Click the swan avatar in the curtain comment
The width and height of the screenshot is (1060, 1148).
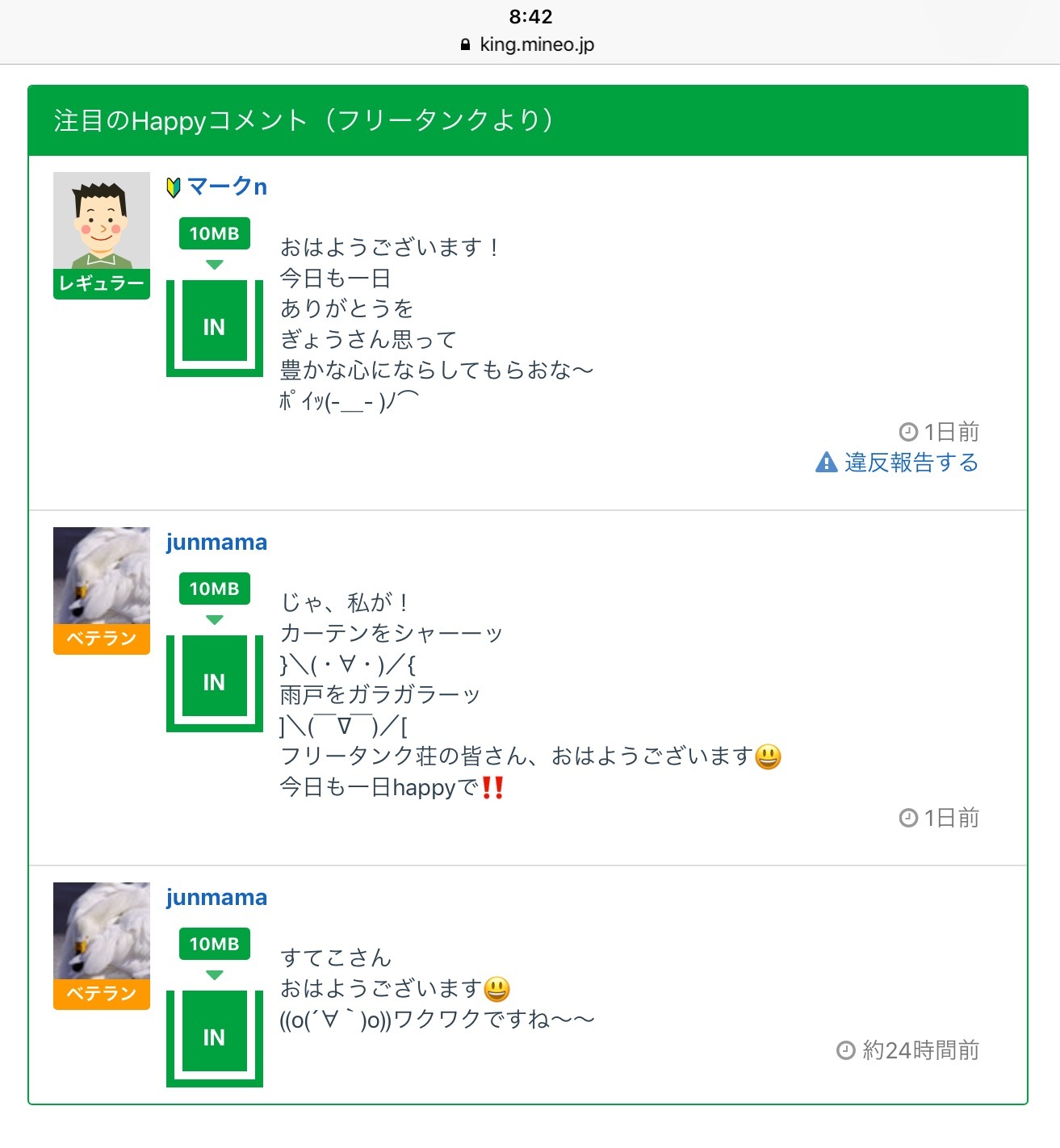click(102, 576)
